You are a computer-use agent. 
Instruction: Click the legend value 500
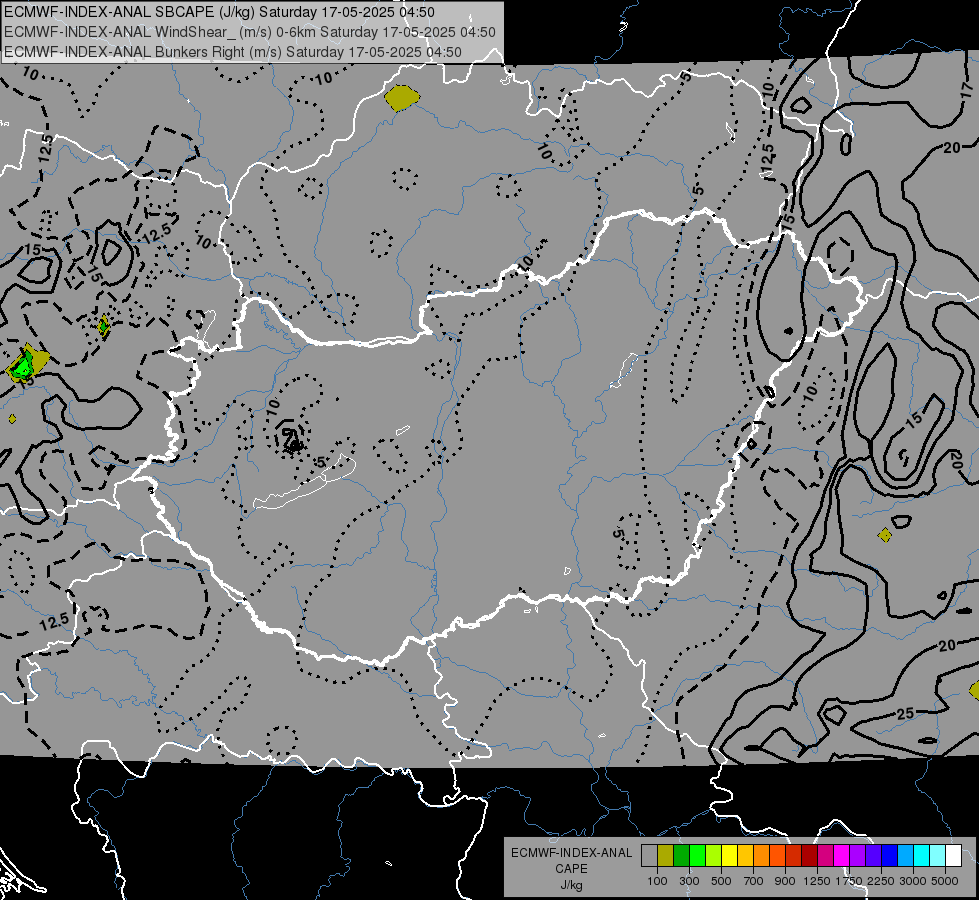point(721,881)
